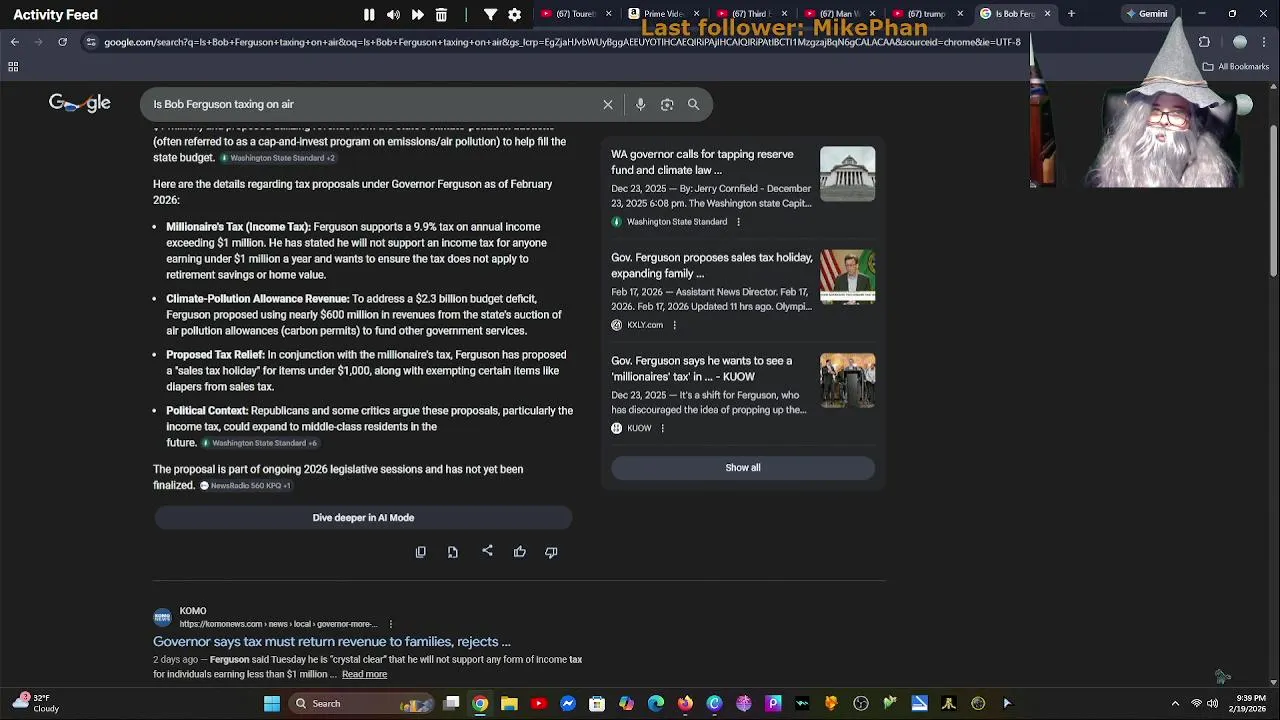Go back in browser
This screenshot has height=720, width=1280.
tap(14, 42)
